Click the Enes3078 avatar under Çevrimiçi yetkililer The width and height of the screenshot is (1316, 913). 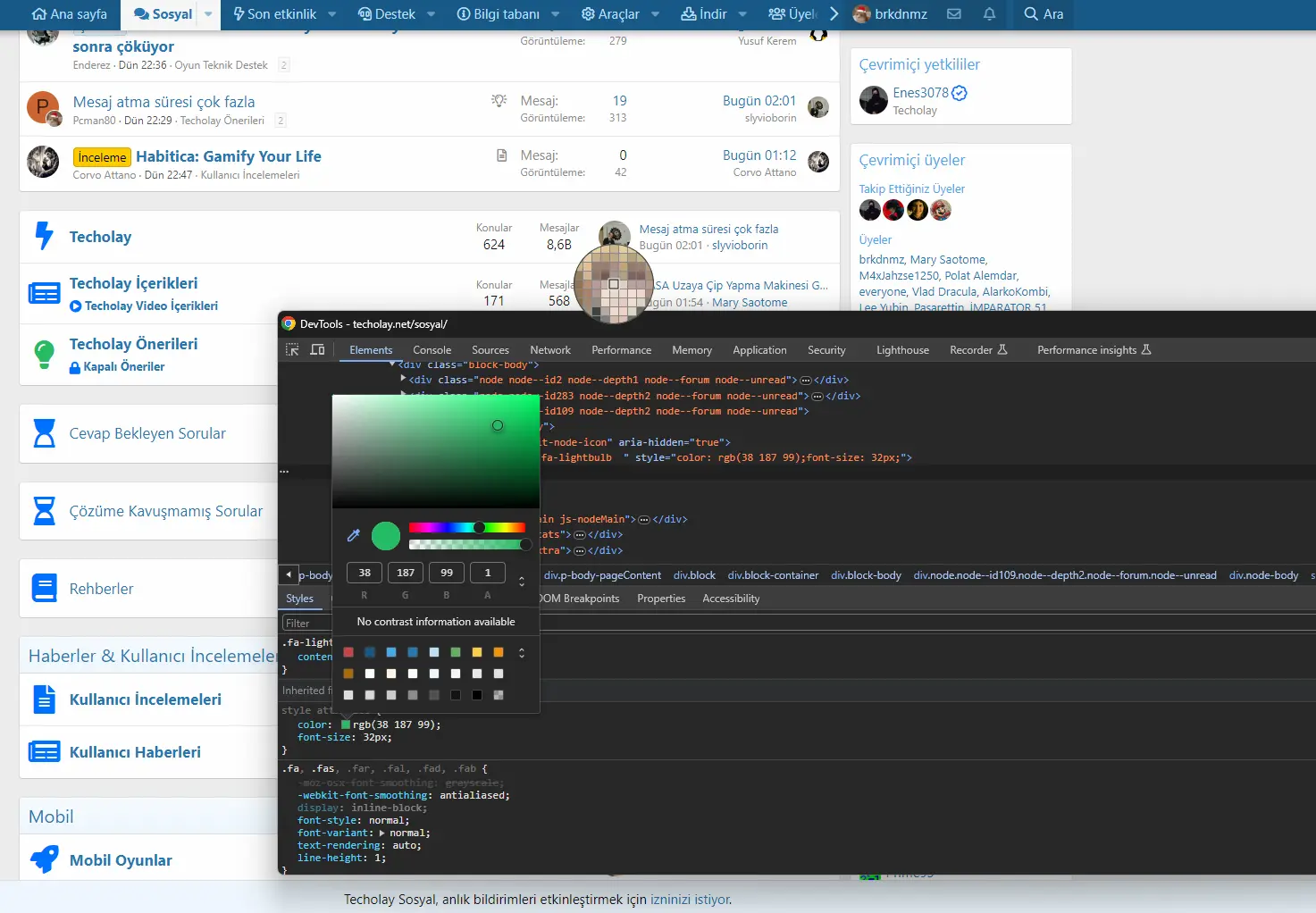(874, 100)
